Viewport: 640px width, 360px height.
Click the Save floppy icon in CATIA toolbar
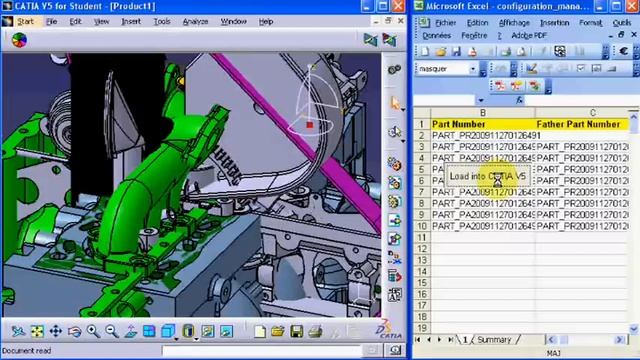click(x=297, y=331)
